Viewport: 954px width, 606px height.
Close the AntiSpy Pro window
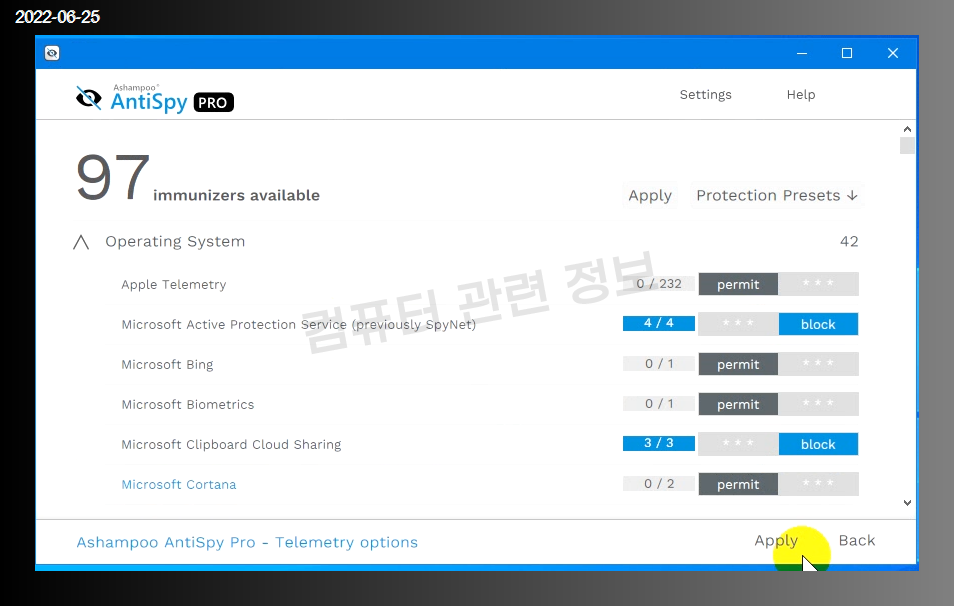(x=893, y=54)
